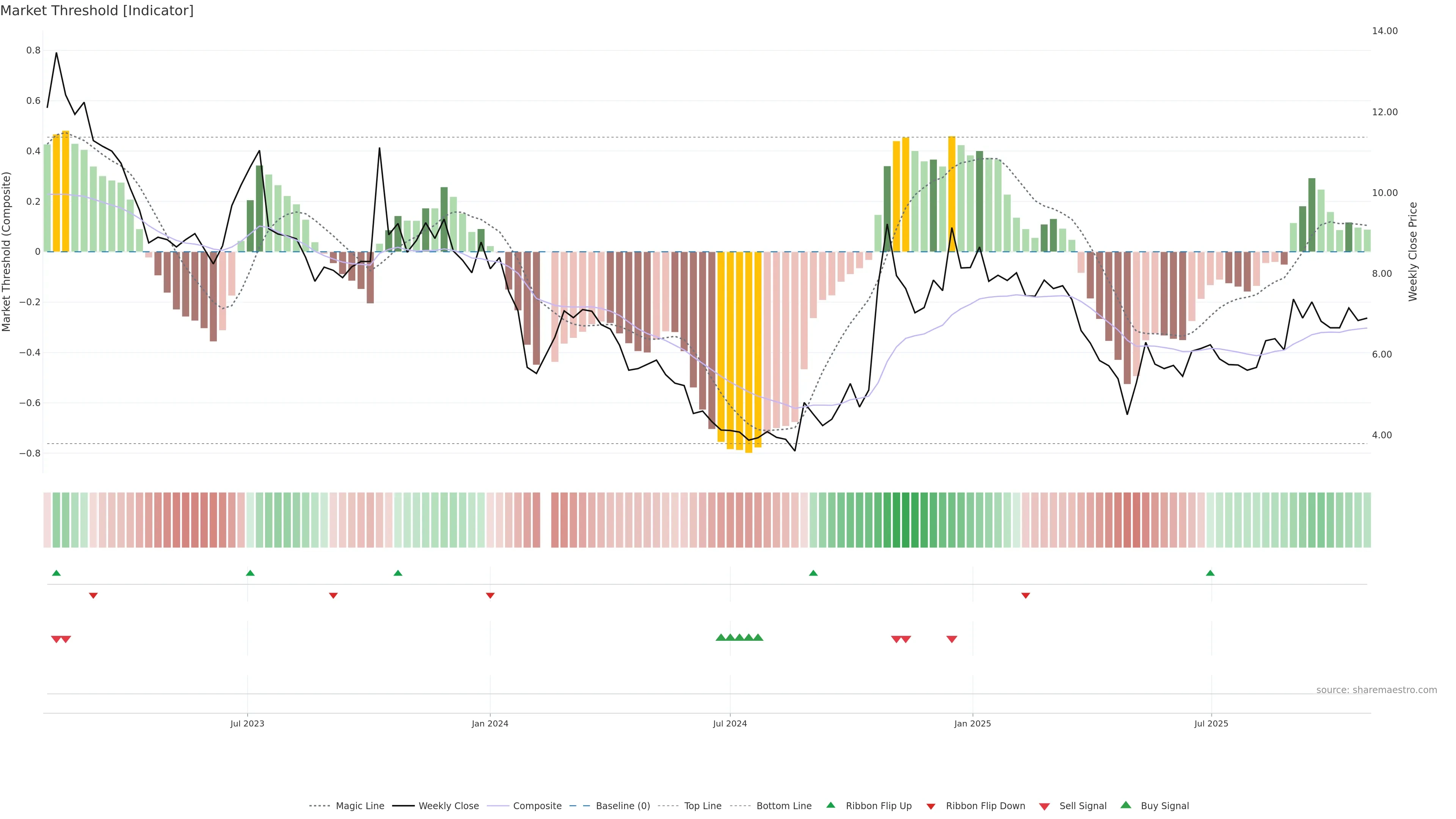
Task: Toggle the Composite legend entry
Action: (x=537, y=806)
